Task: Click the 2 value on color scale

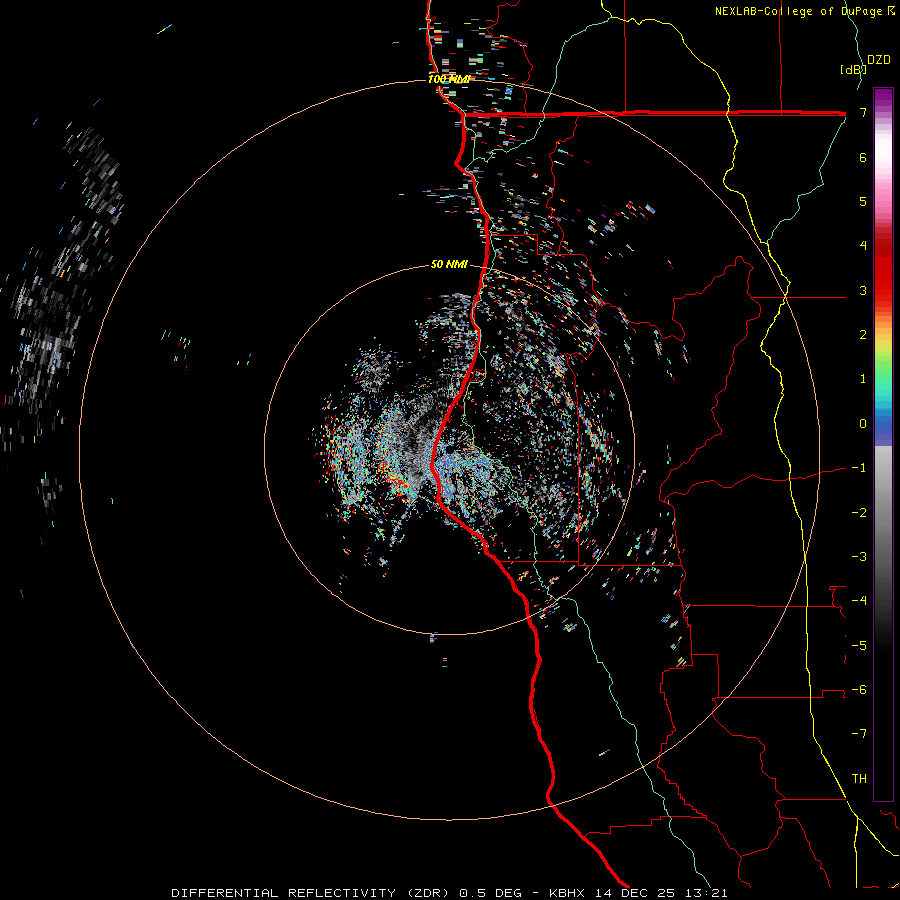Action: click(863, 335)
